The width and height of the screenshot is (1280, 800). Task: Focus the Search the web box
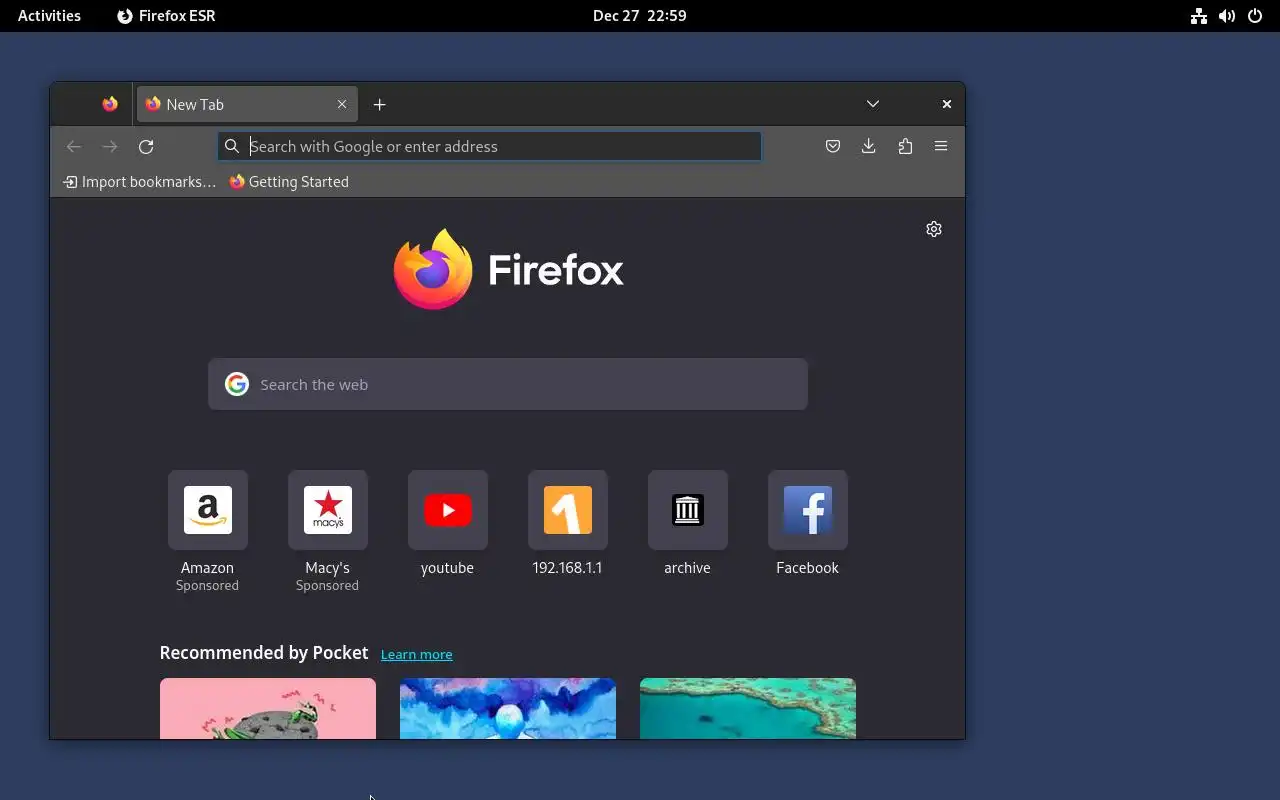[508, 384]
